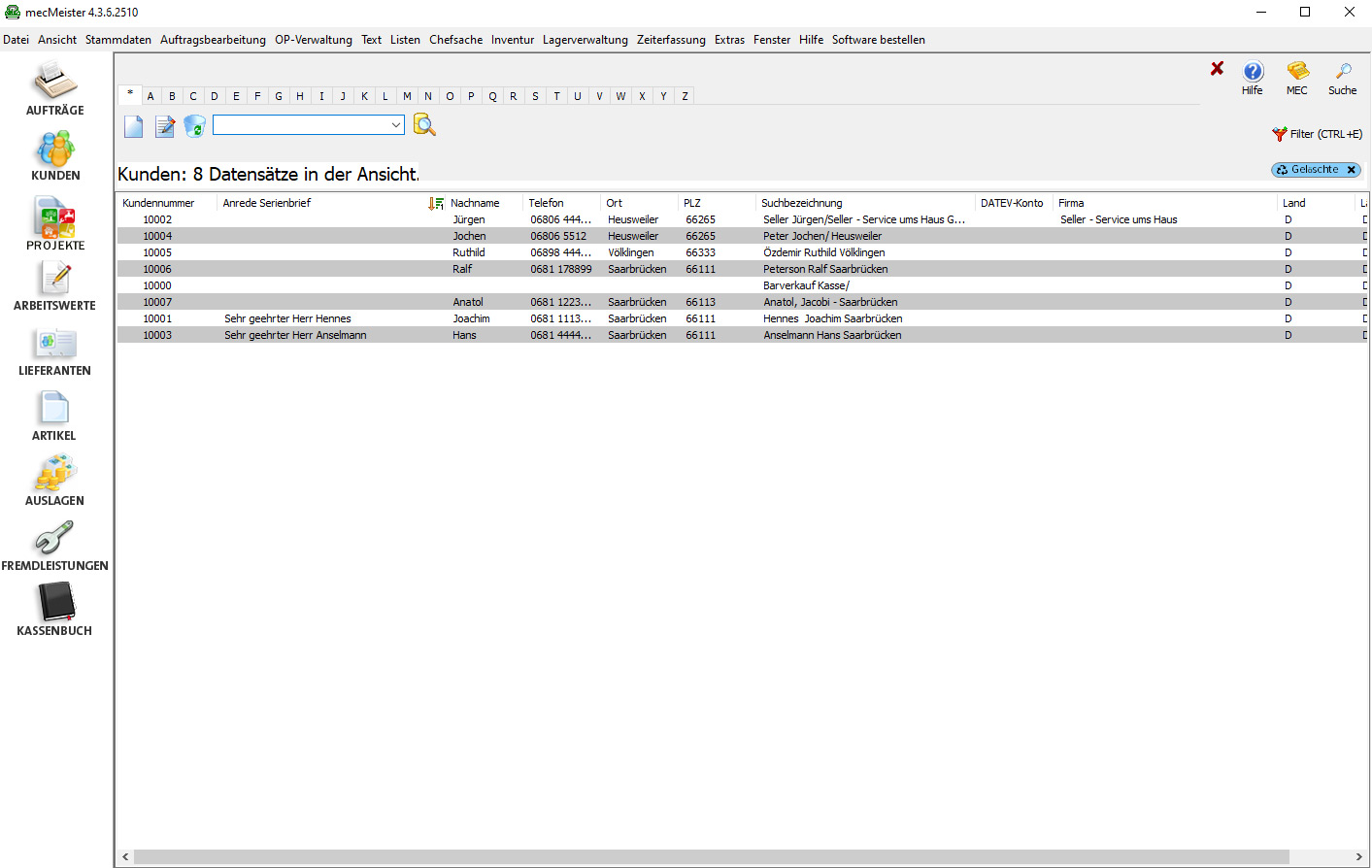Select the FREMDLEISTUNGEN wrench icon
Screen dimensions: 1372x868
[x=54, y=538]
